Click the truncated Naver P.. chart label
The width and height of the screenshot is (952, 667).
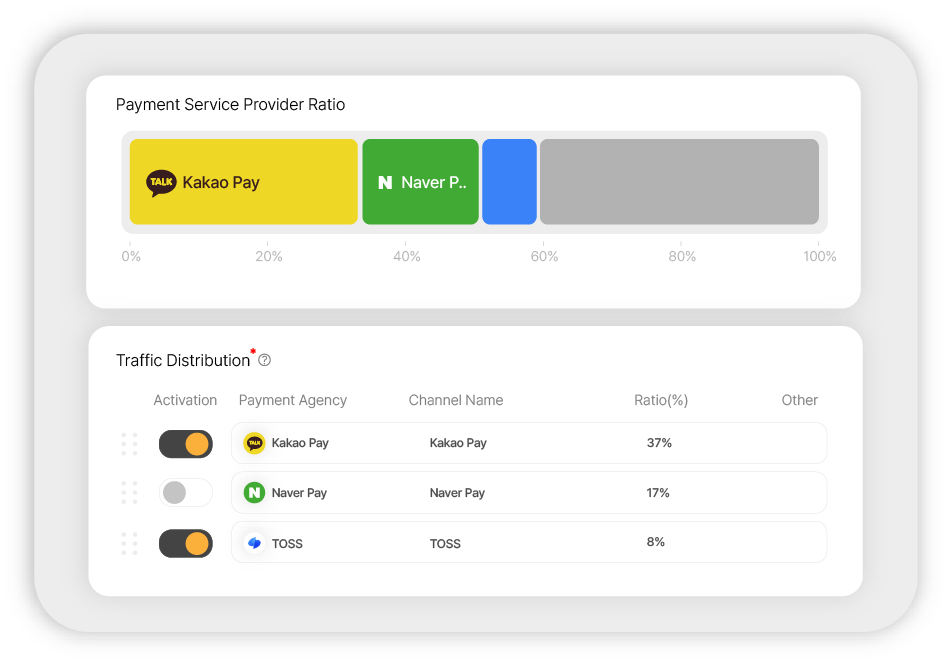[x=434, y=182]
